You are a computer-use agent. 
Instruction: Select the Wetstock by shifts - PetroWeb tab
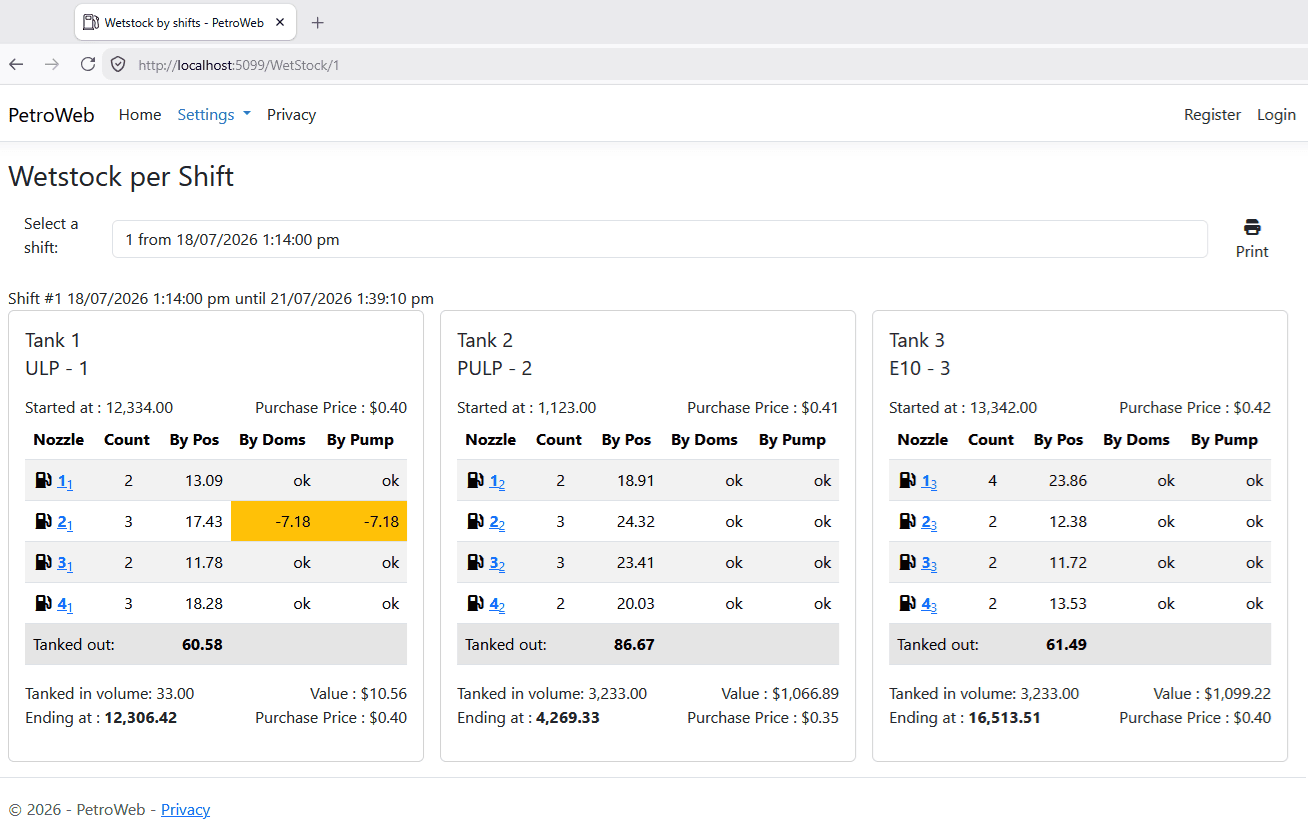click(186, 22)
